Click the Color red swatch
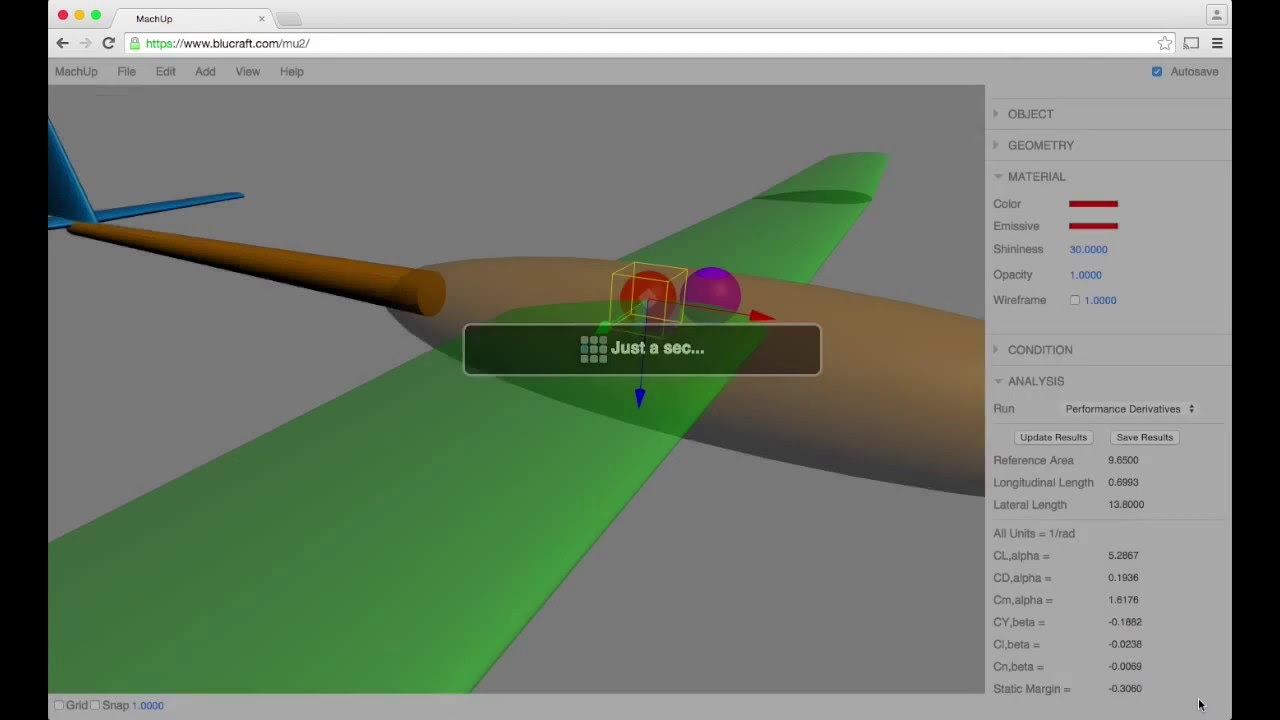The image size is (1280, 720). tap(1093, 204)
